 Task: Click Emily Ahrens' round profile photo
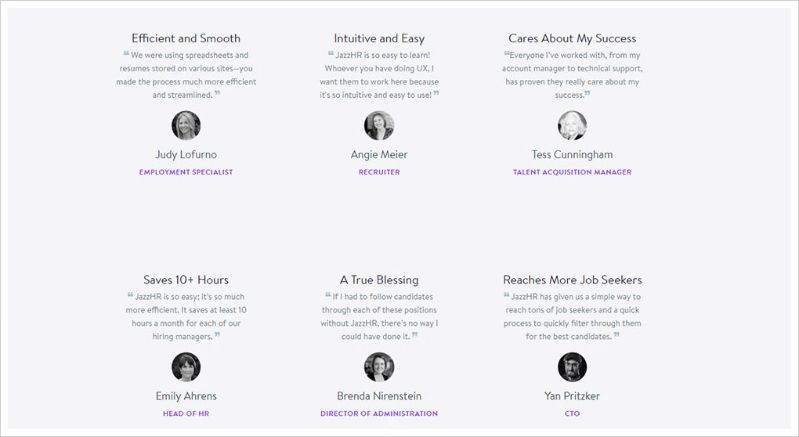(186, 367)
